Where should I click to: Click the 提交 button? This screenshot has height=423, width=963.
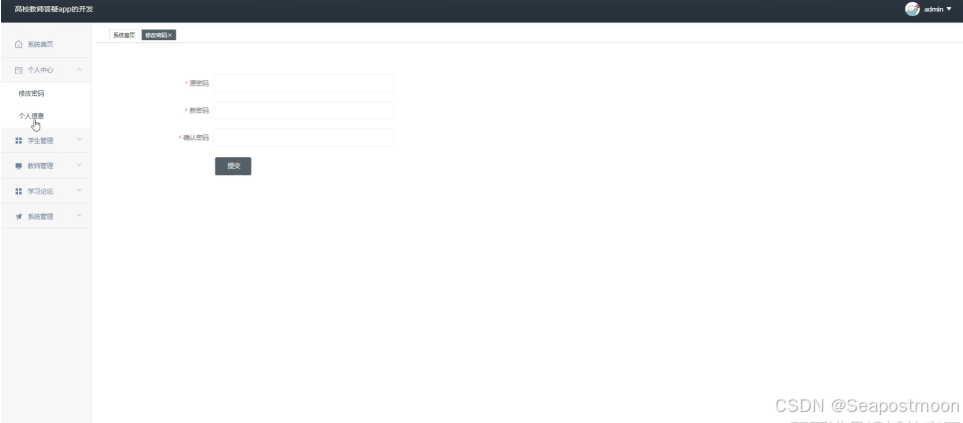[x=233, y=166]
